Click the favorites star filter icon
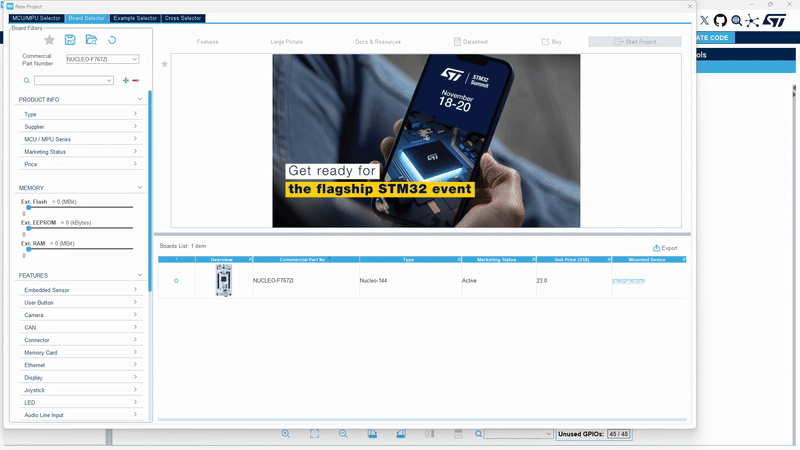The height and width of the screenshot is (450, 800). [49, 40]
